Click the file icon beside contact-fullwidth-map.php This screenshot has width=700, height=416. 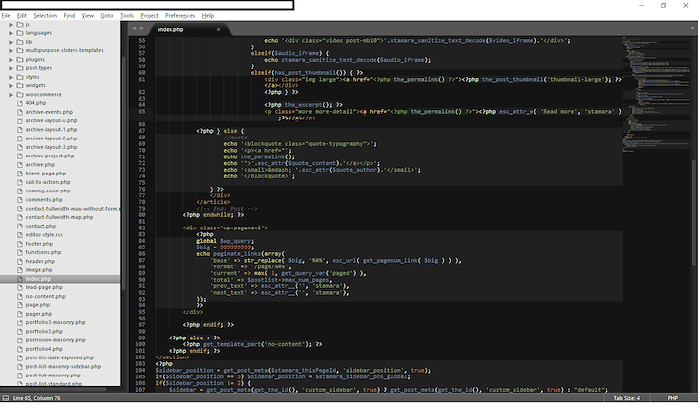[x=20, y=217]
